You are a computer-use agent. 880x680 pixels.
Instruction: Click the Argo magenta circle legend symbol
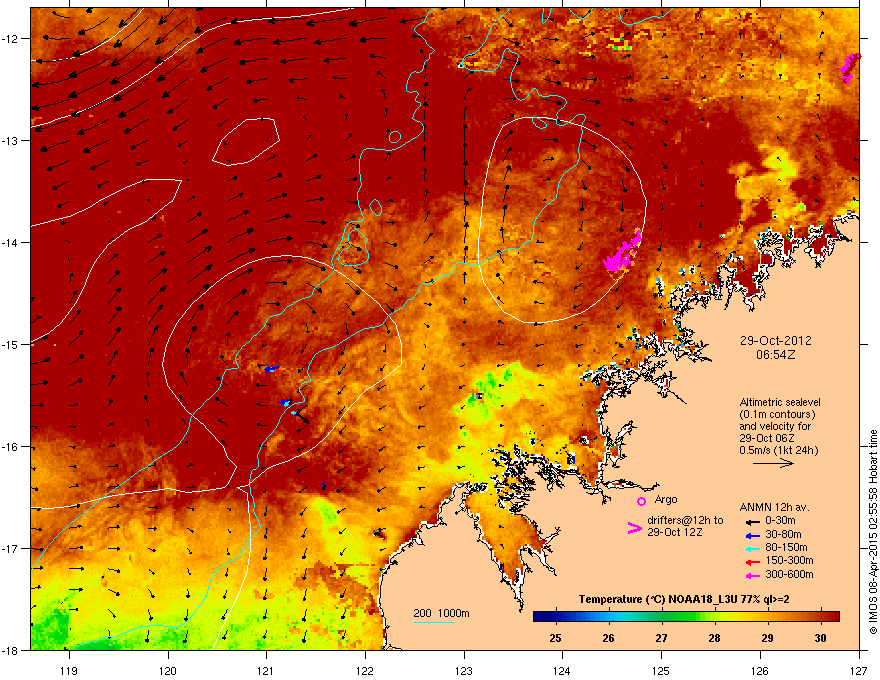click(x=641, y=502)
